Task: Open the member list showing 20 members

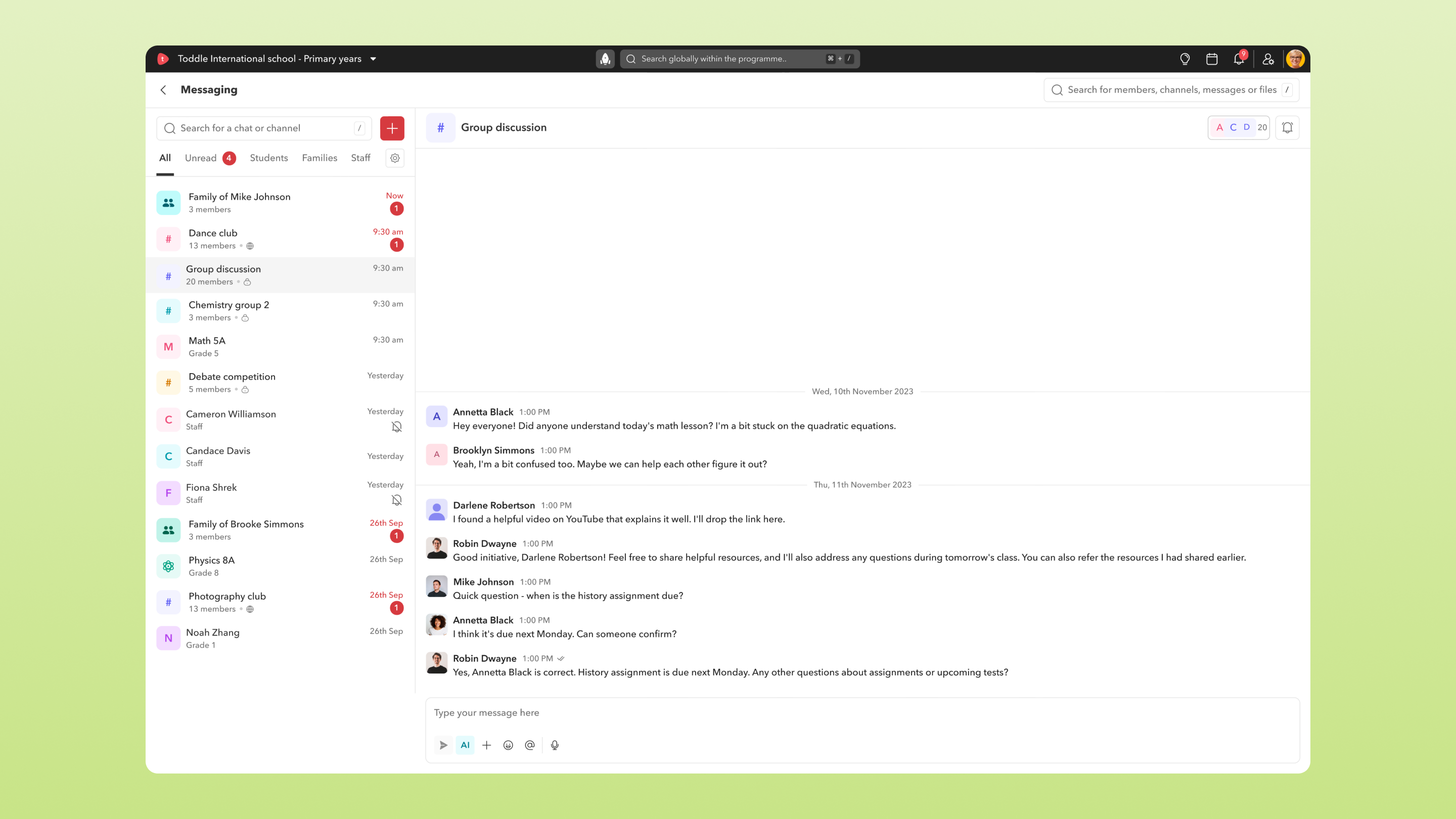Action: pyautogui.click(x=1239, y=128)
